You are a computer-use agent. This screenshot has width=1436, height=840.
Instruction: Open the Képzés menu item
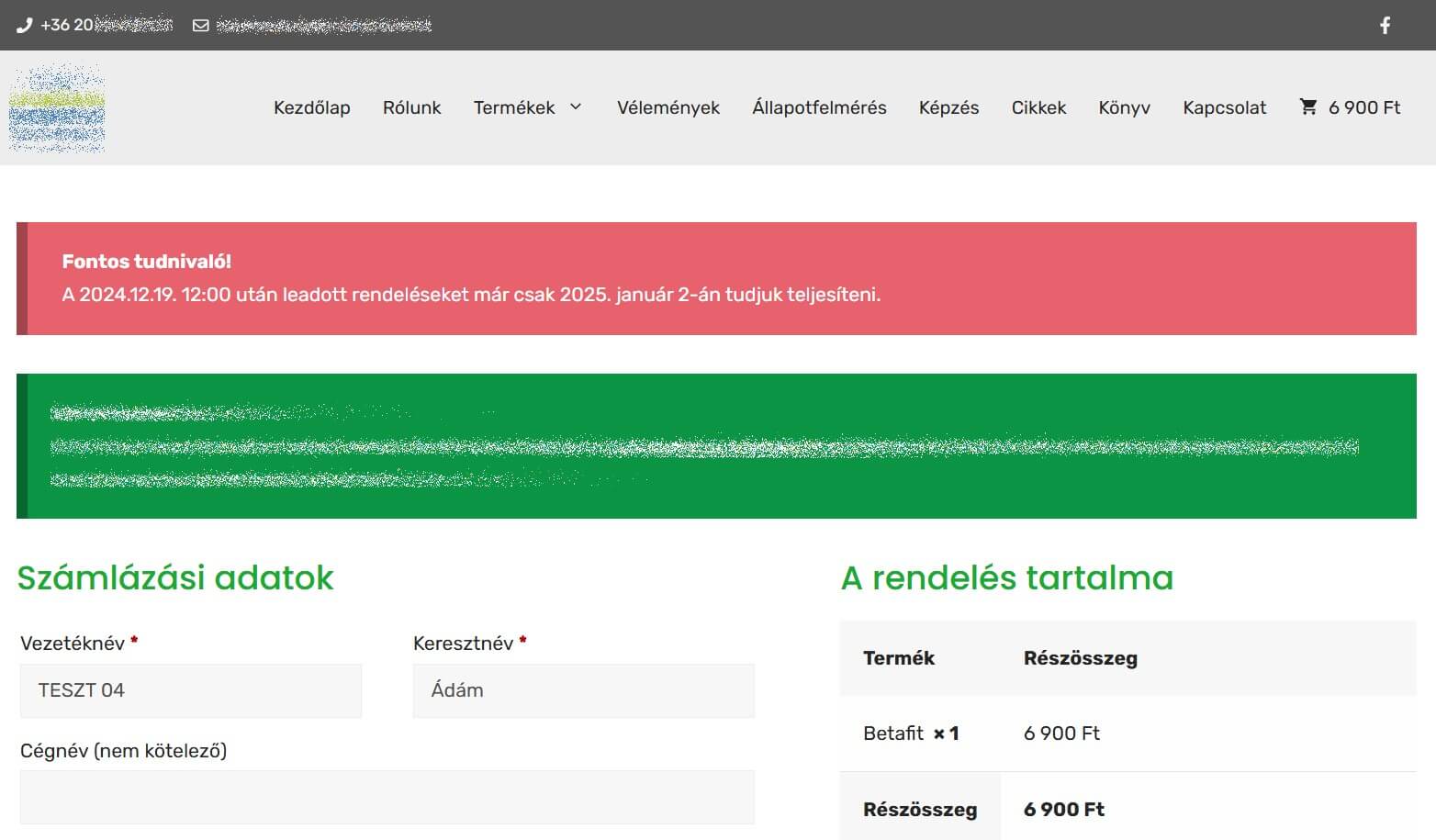[x=948, y=107]
